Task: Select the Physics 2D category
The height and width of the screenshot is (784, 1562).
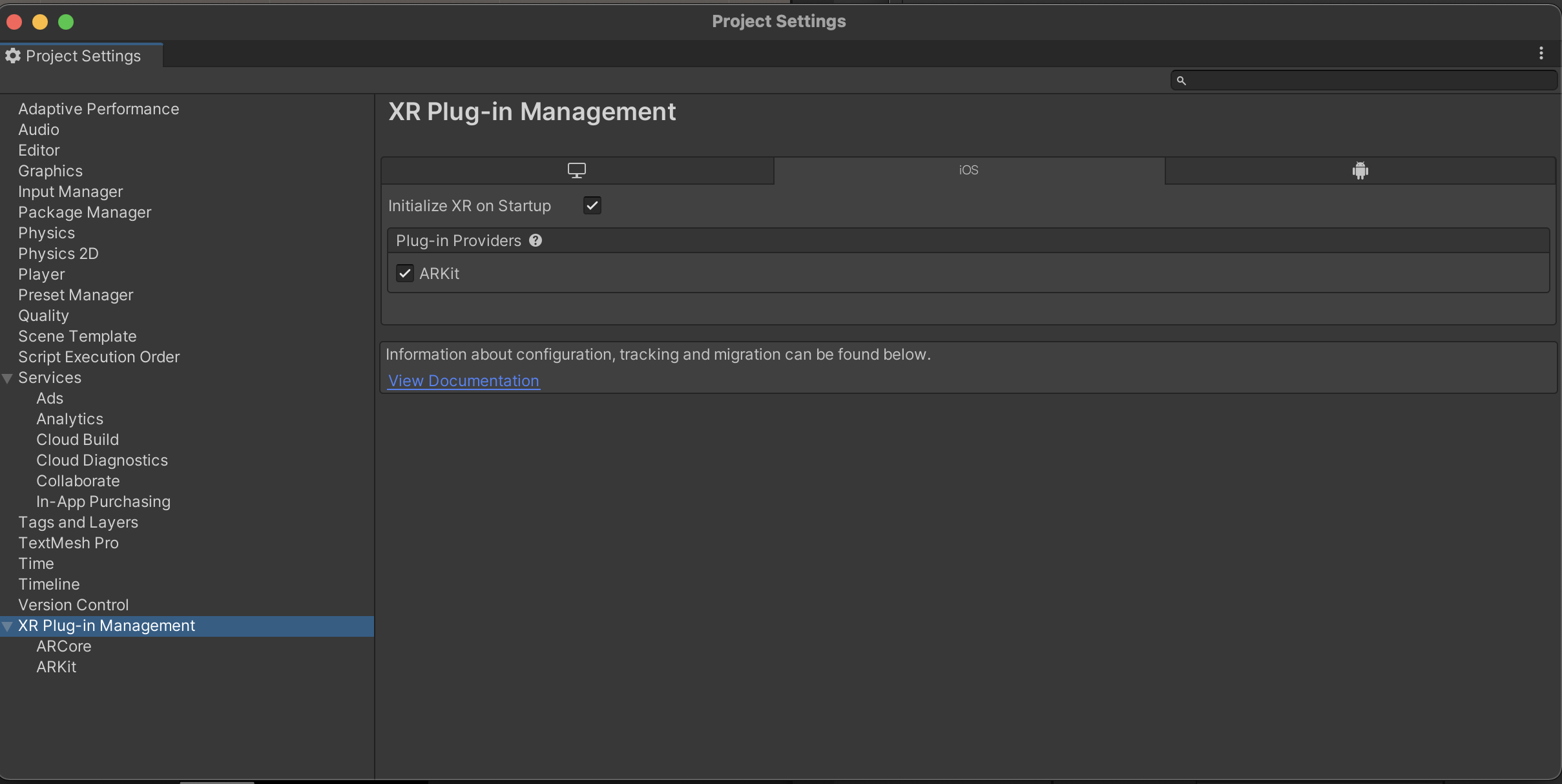Action: click(x=58, y=254)
